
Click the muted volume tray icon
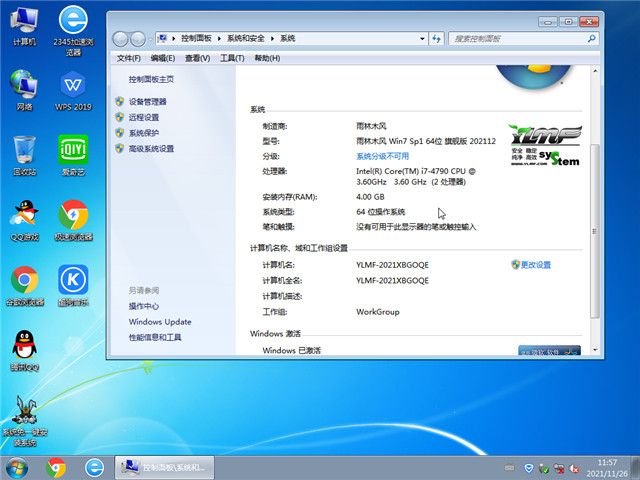tap(574, 469)
